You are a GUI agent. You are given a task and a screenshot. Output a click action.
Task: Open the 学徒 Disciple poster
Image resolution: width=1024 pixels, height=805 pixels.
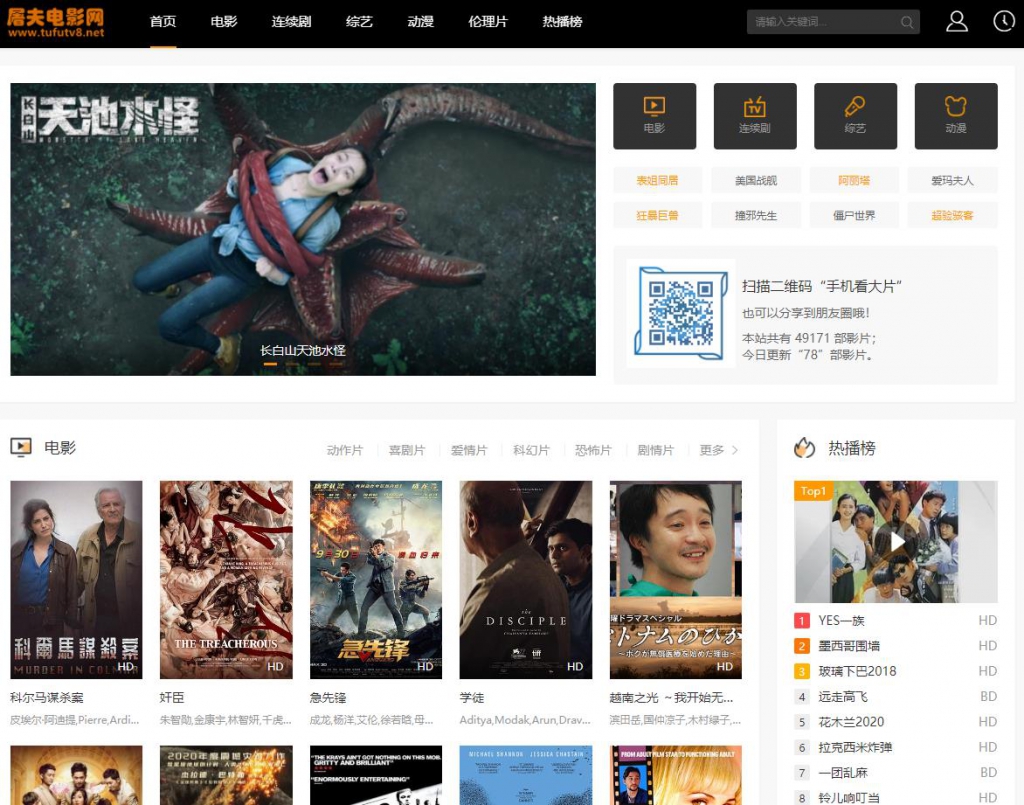click(526, 580)
